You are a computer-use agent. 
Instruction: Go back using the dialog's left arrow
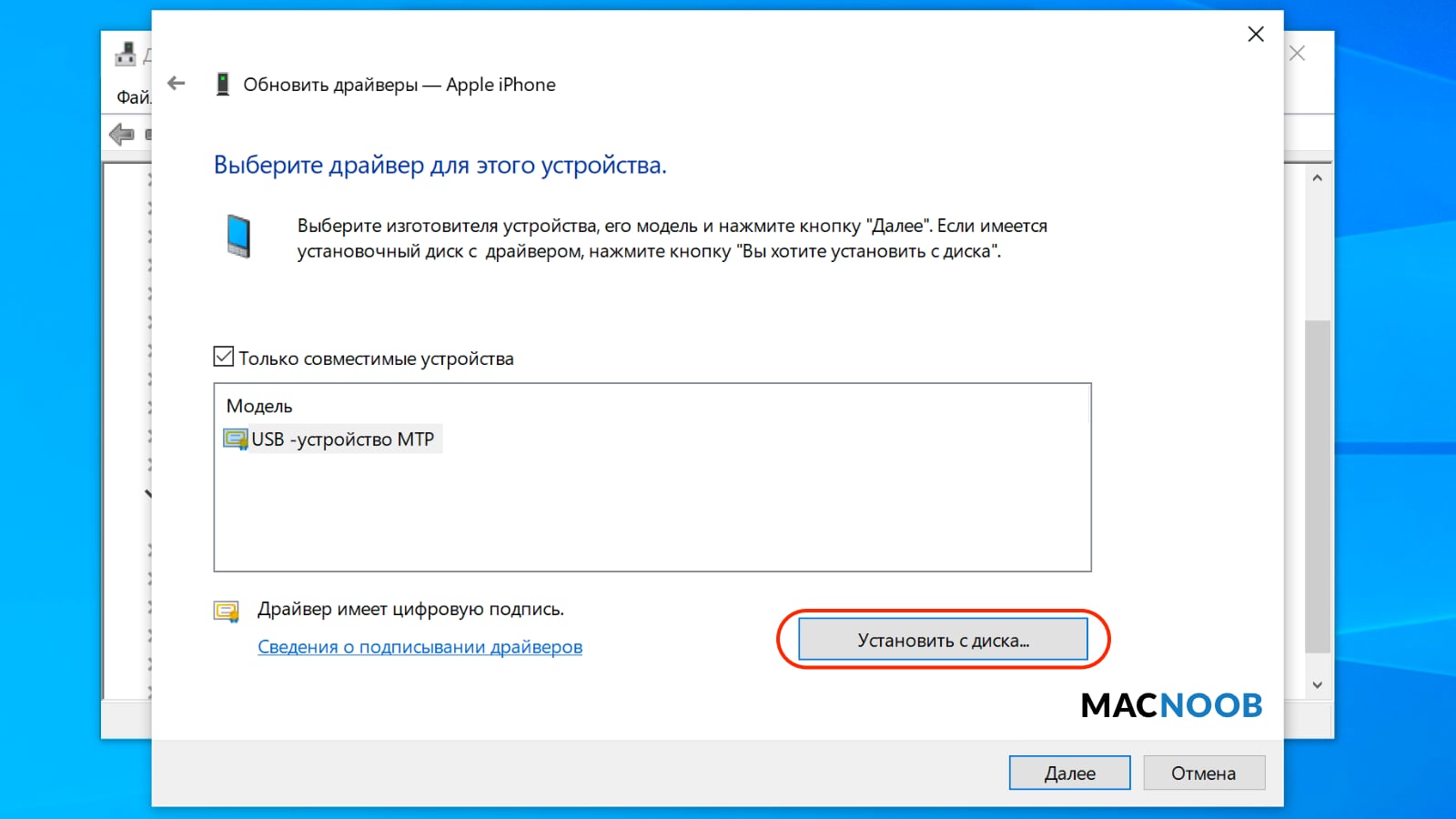177,84
